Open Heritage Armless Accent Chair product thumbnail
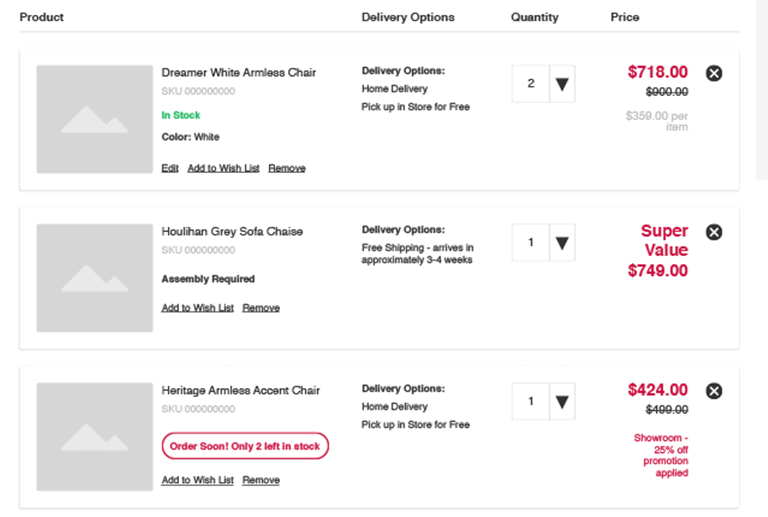This screenshot has height=517, width=768. [x=95, y=437]
